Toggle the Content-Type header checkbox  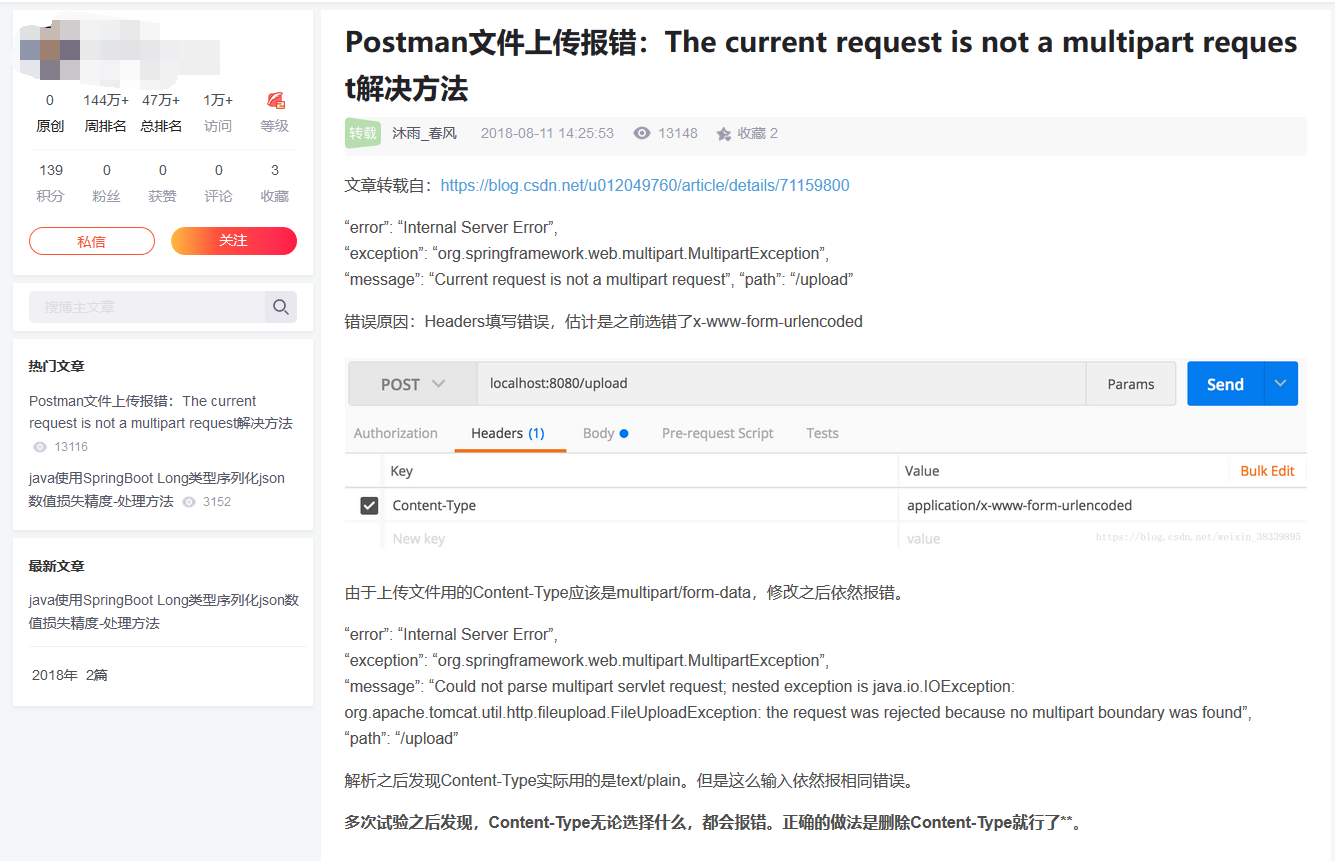[x=369, y=506]
